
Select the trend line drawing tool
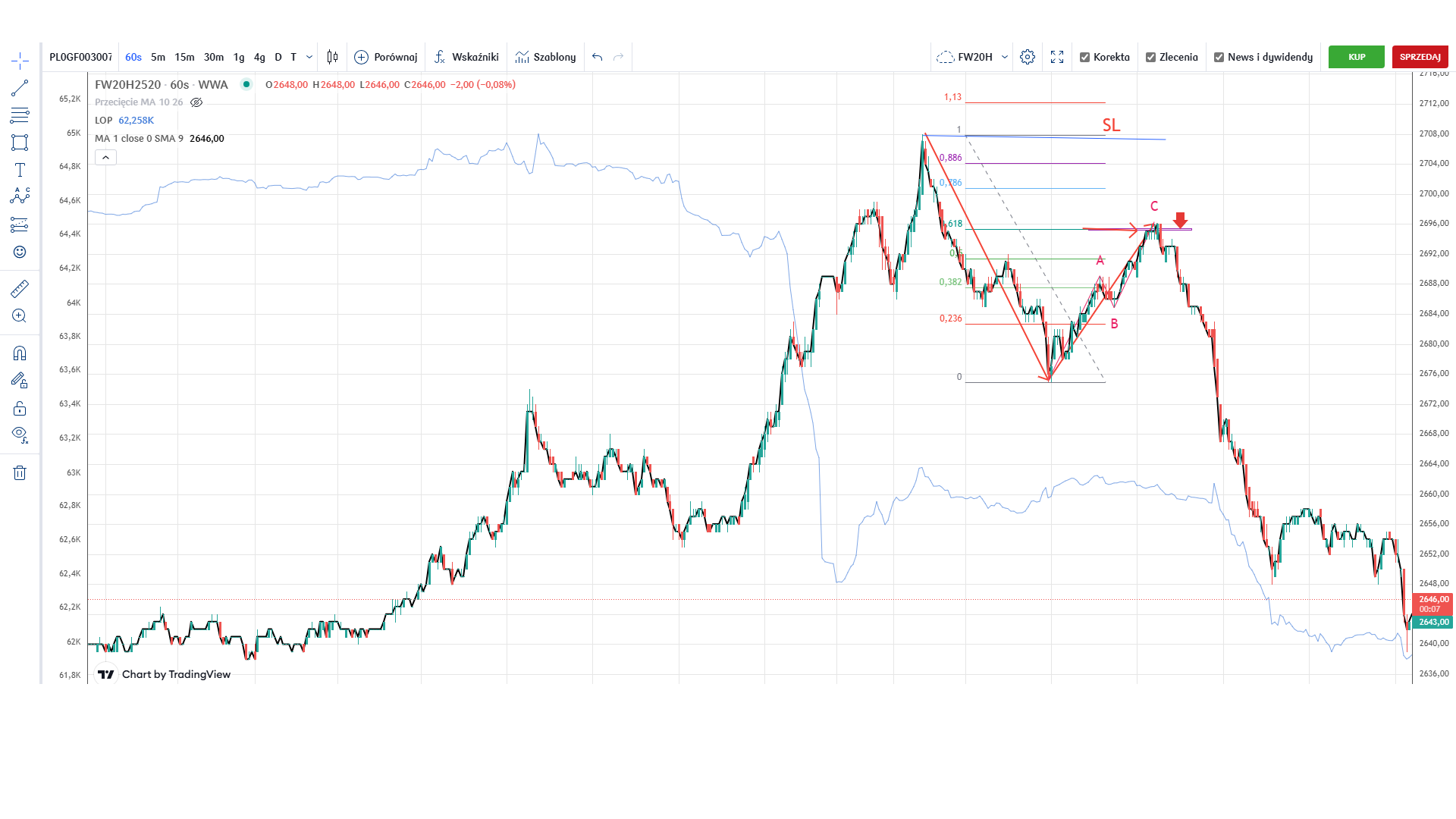(20, 88)
